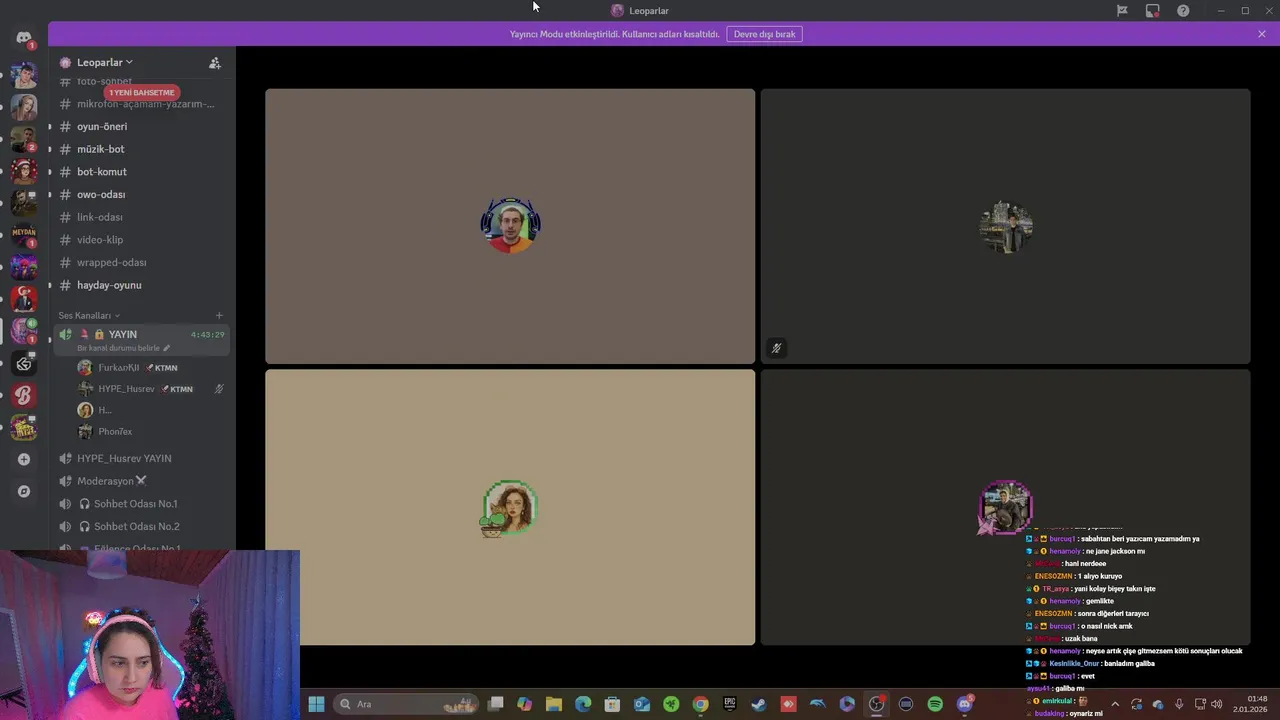This screenshot has height=720, width=1280.
Task: Expand threads of hayday-oyunu channel
Action: click(x=50, y=285)
